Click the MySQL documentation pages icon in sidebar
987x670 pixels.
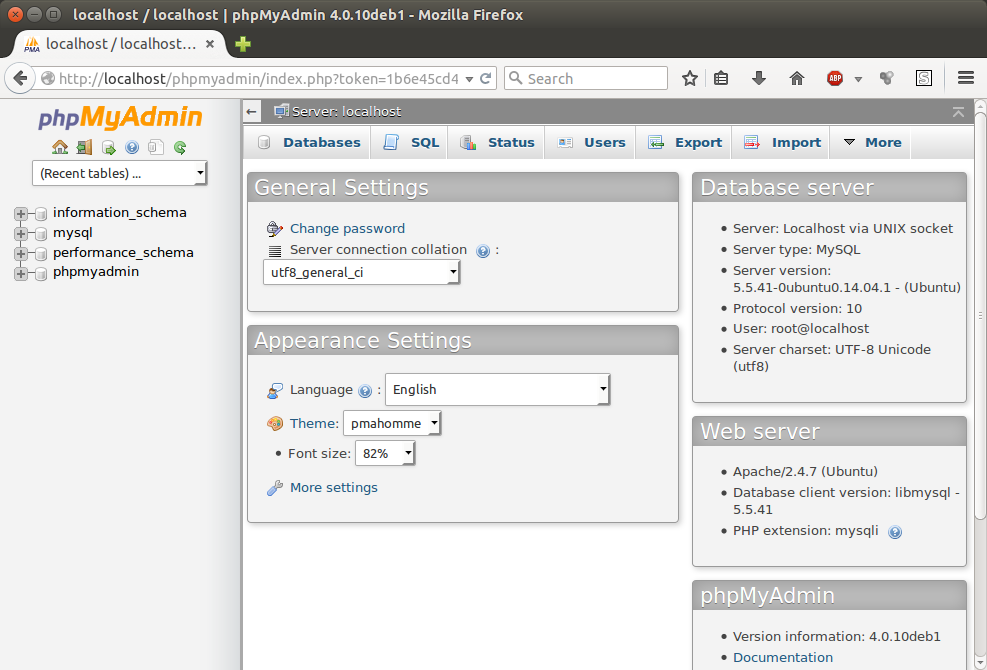[x=155, y=147]
